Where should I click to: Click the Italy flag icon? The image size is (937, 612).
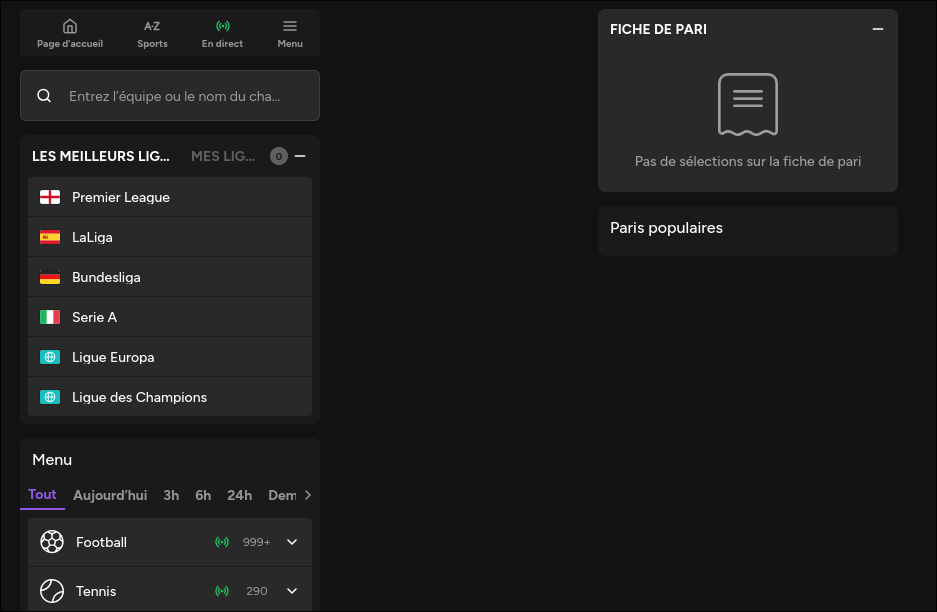tap(50, 317)
